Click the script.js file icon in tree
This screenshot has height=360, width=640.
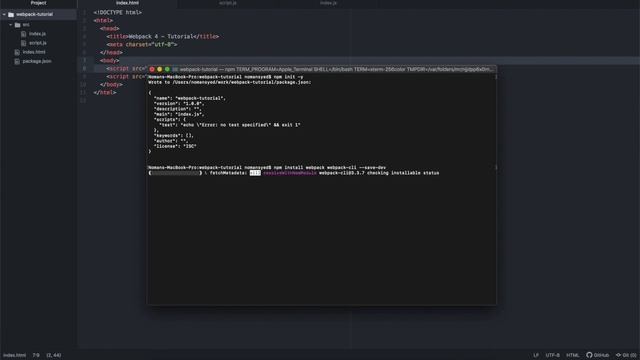pyautogui.click(x=24, y=43)
